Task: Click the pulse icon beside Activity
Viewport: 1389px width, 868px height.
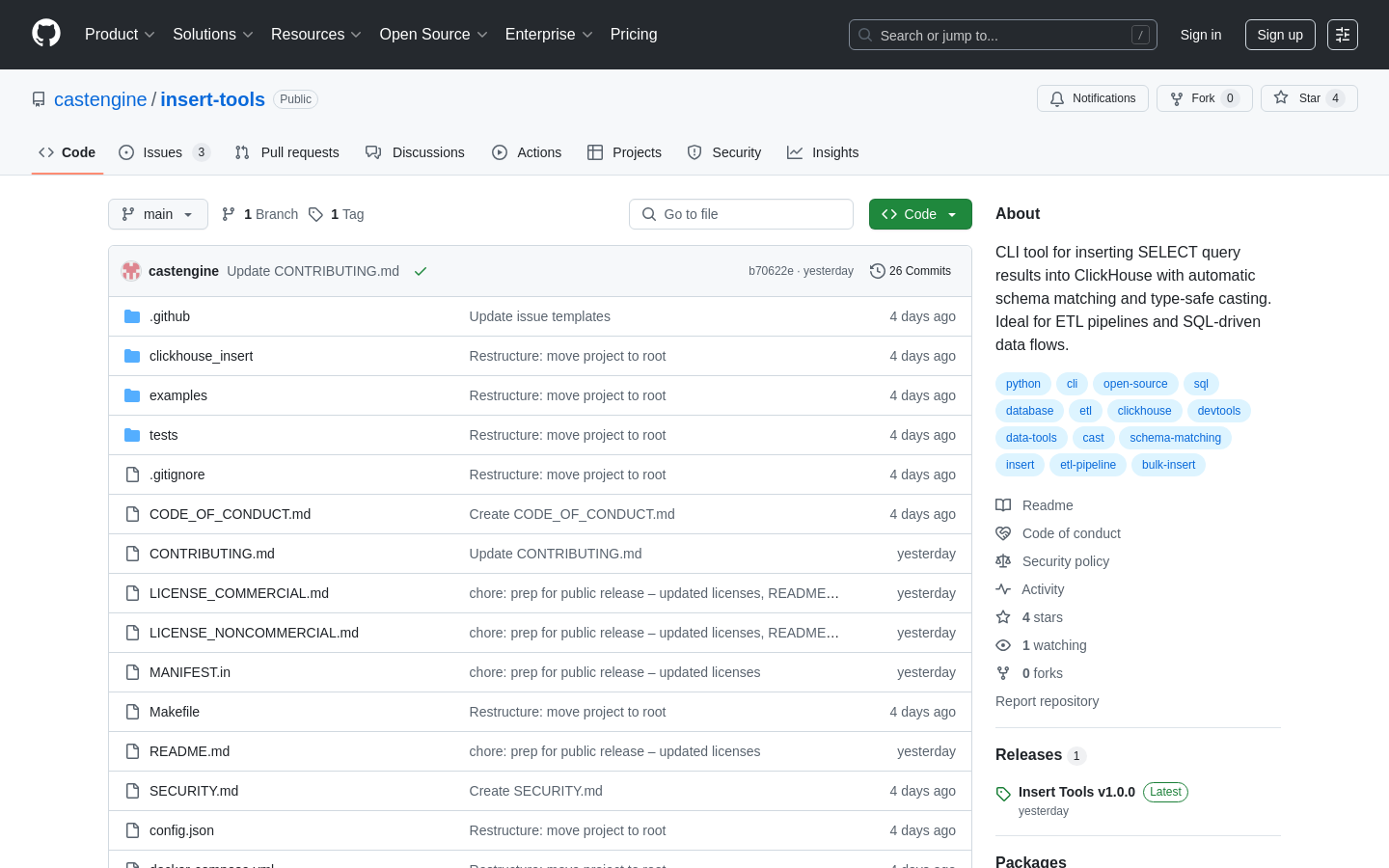Action: pyautogui.click(x=1003, y=589)
